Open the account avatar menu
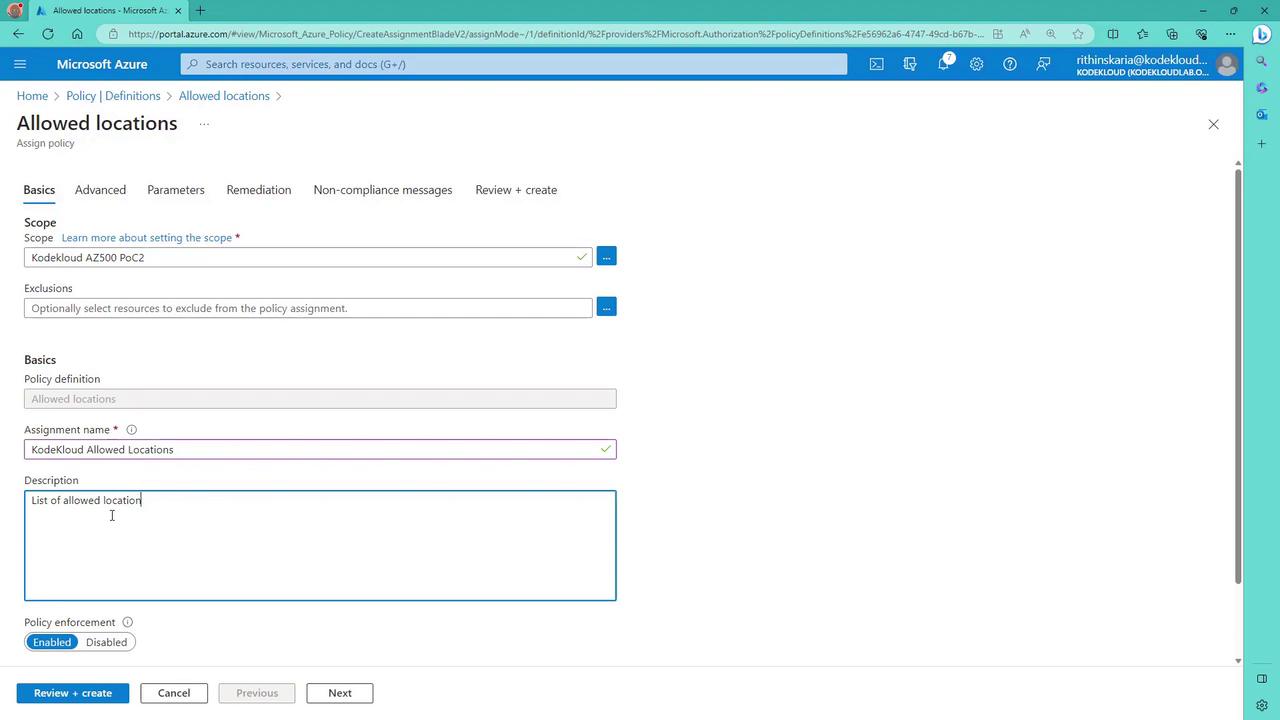This screenshot has width=1280, height=720. [1227, 64]
